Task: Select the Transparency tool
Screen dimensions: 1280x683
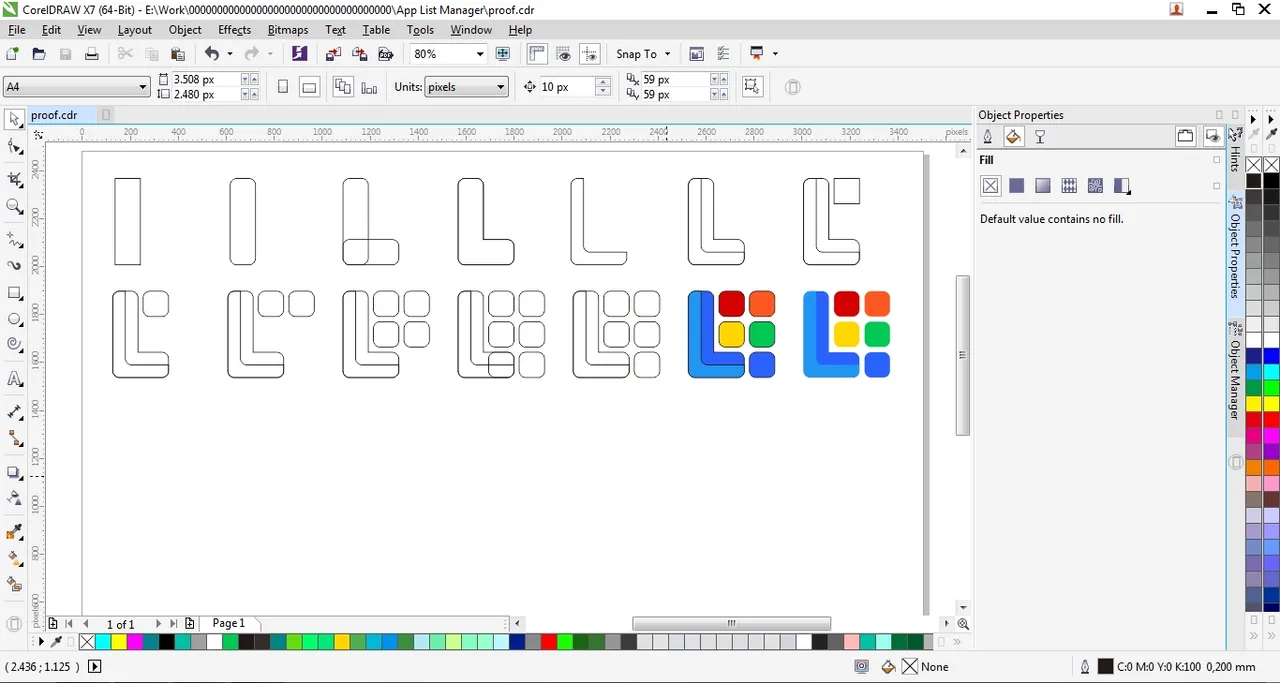Action: [14, 498]
